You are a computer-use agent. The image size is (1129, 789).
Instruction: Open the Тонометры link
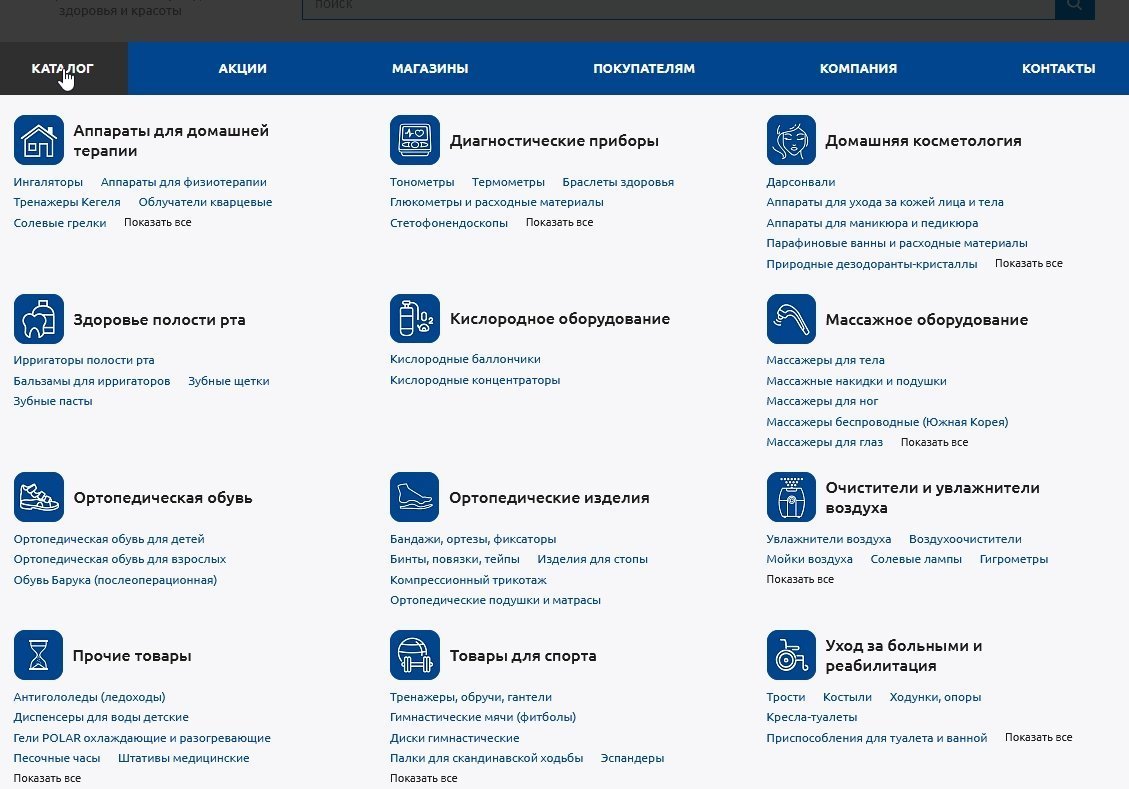click(x=422, y=182)
